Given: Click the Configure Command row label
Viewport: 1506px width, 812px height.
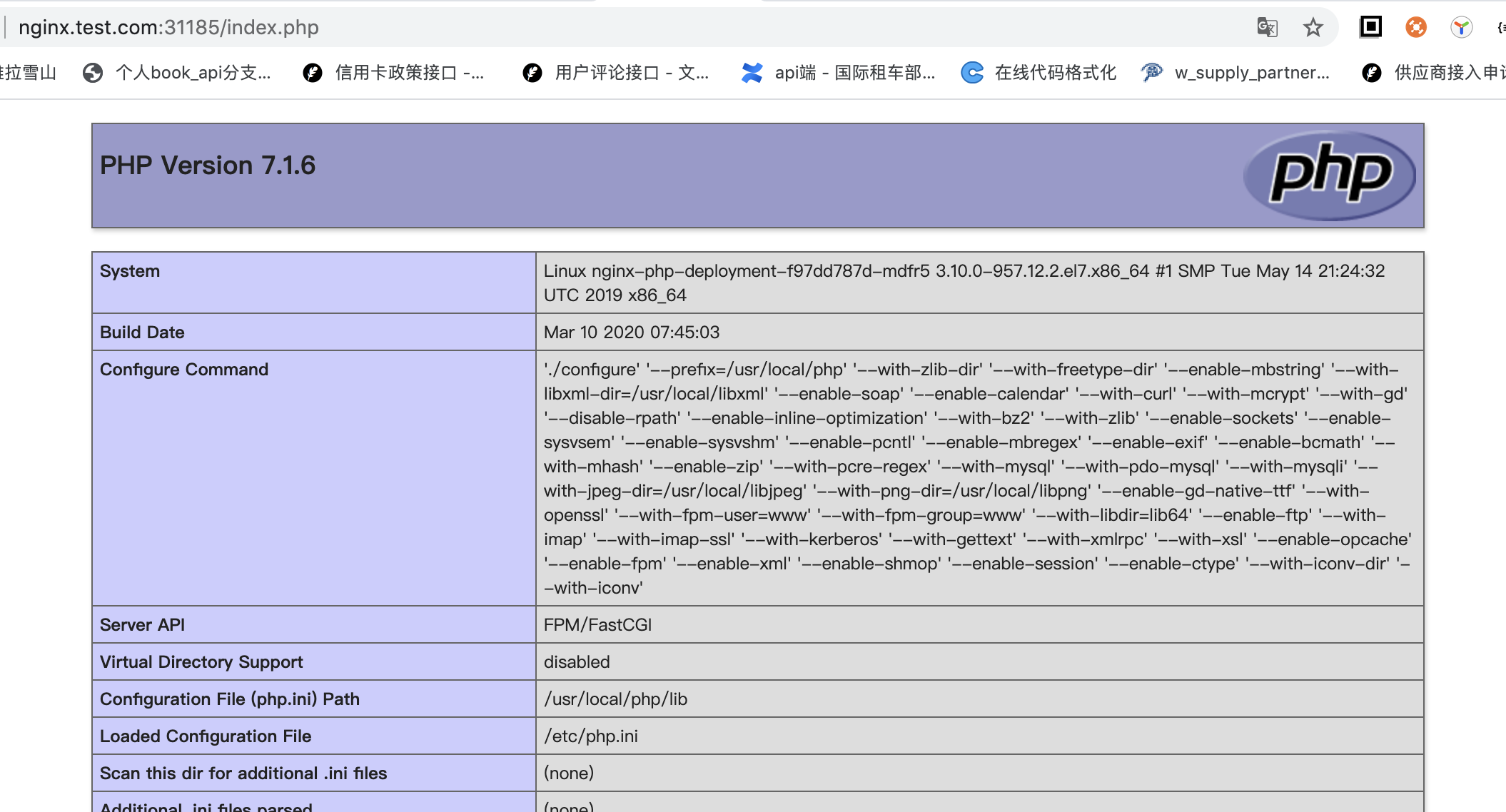Looking at the screenshot, I should (184, 370).
